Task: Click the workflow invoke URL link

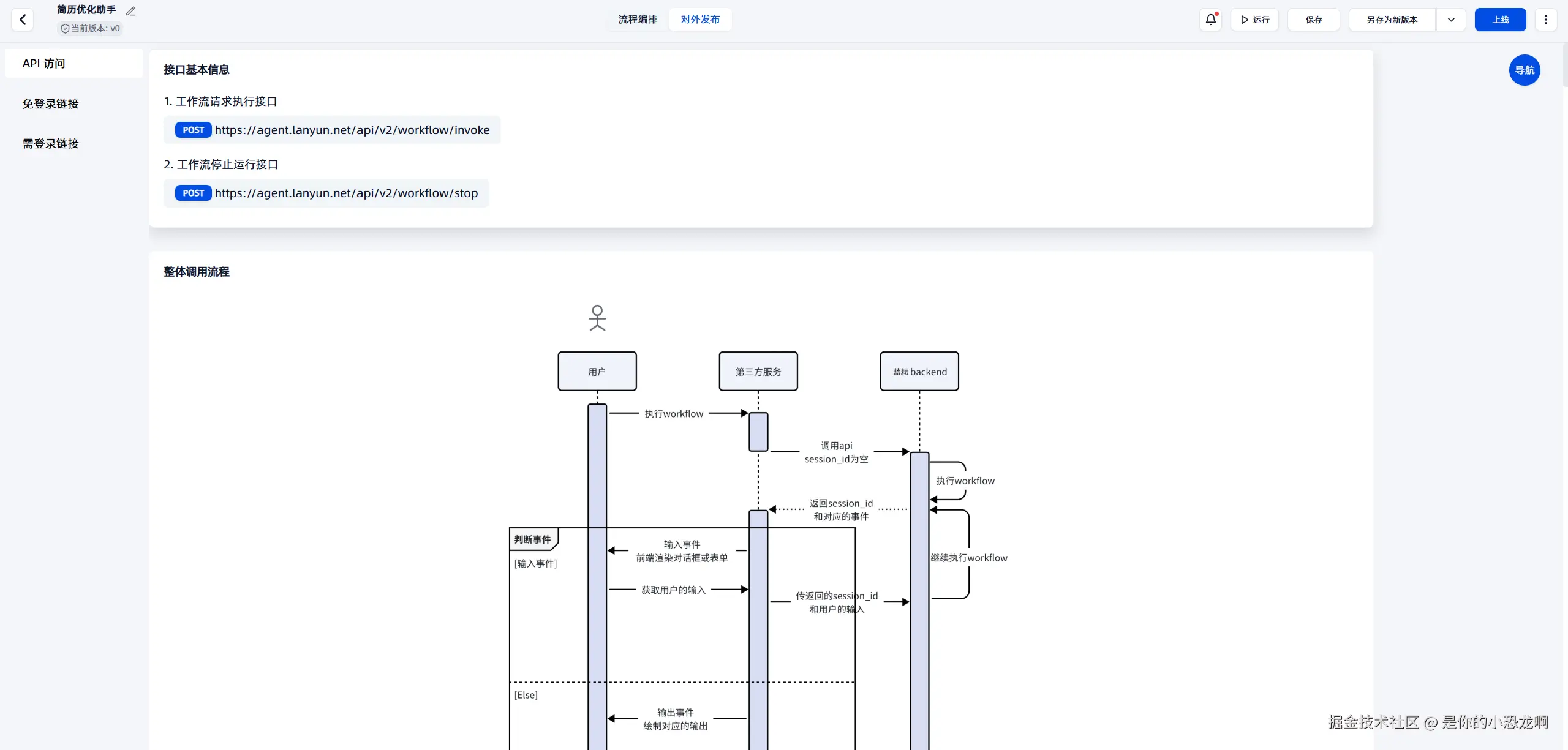Action: [x=352, y=130]
